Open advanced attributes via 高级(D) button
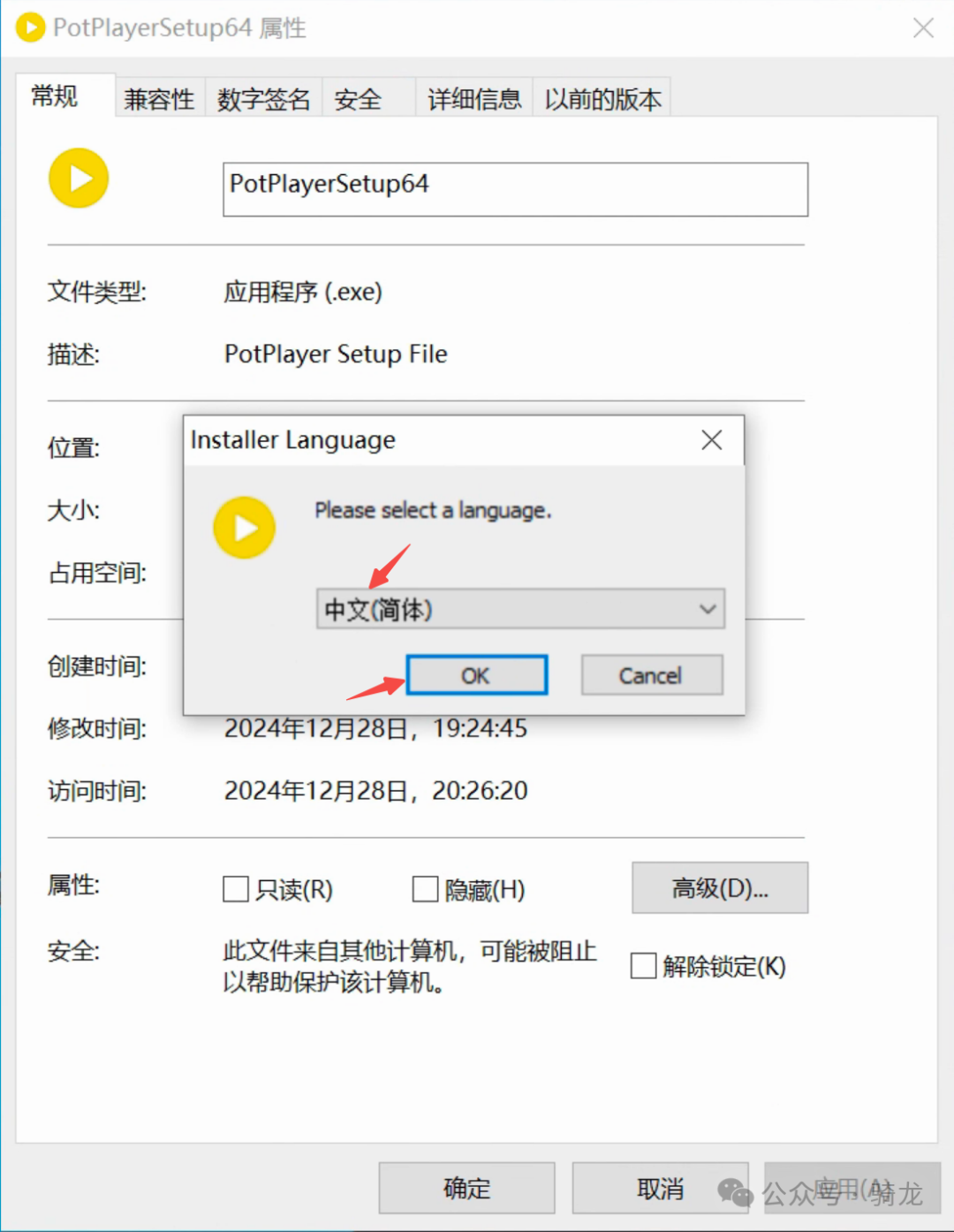This screenshot has height=1232, width=954. (x=719, y=887)
